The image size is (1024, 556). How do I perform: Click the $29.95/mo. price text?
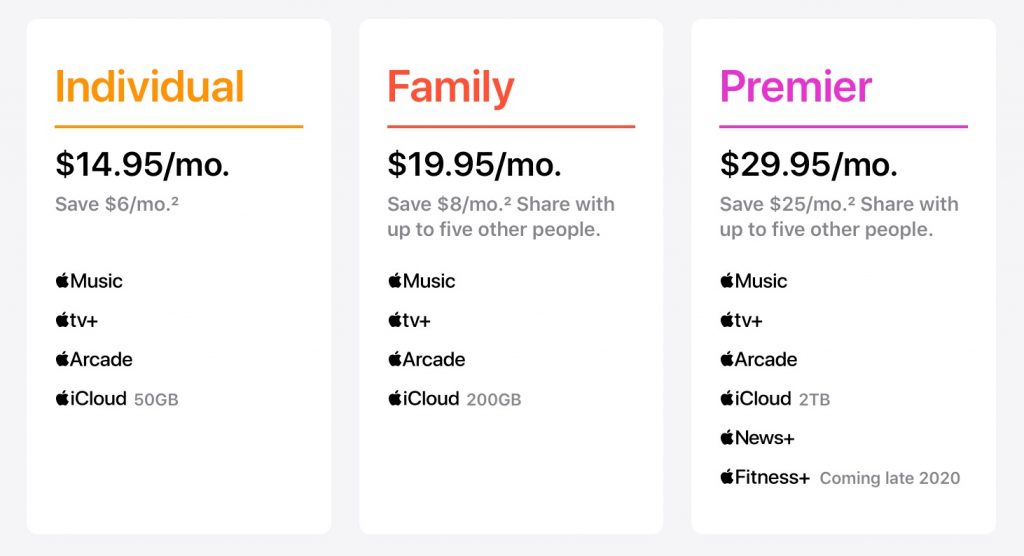click(x=808, y=164)
